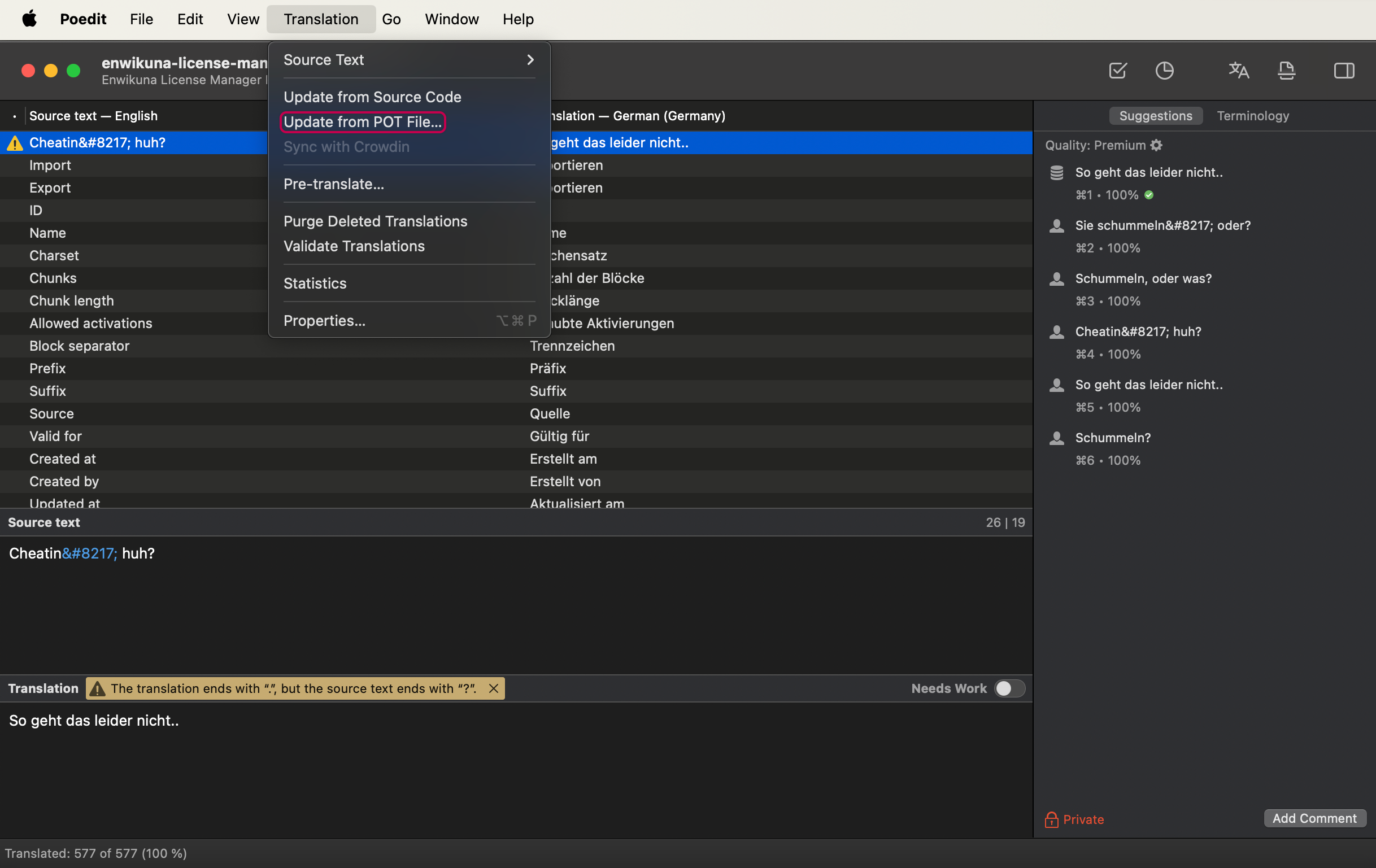The height and width of the screenshot is (868, 1376).
Task: Switch to the Terminology tab
Action: [x=1252, y=116]
